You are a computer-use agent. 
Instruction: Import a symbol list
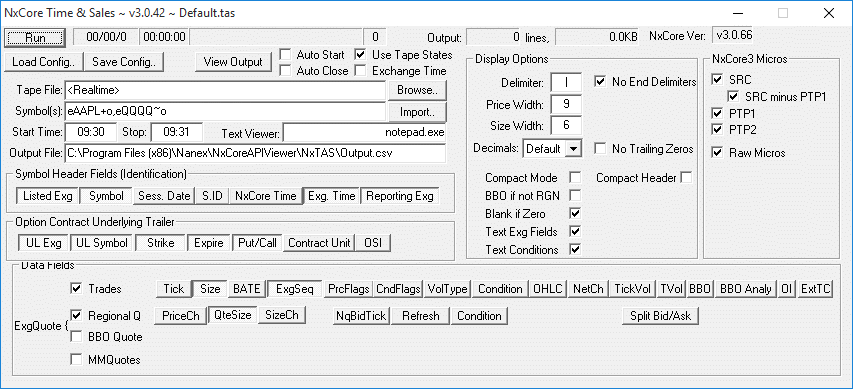point(417,113)
